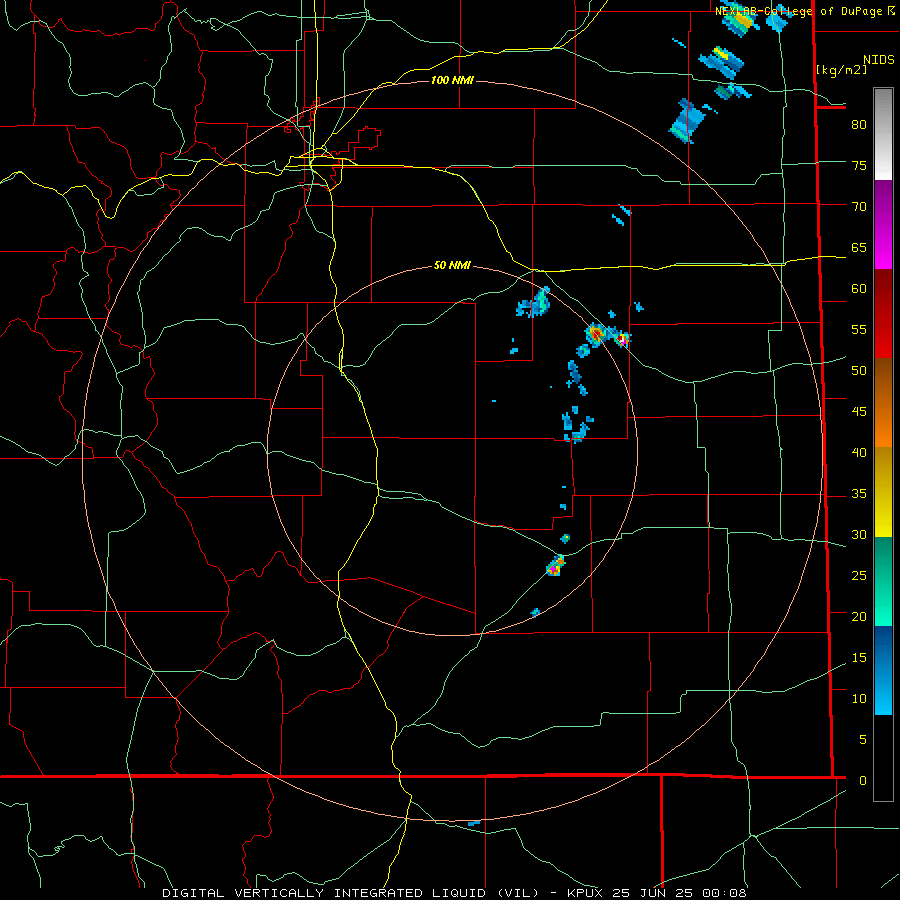Click the NIDS label above the scale
The width and height of the screenshot is (900, 900).
879,60
